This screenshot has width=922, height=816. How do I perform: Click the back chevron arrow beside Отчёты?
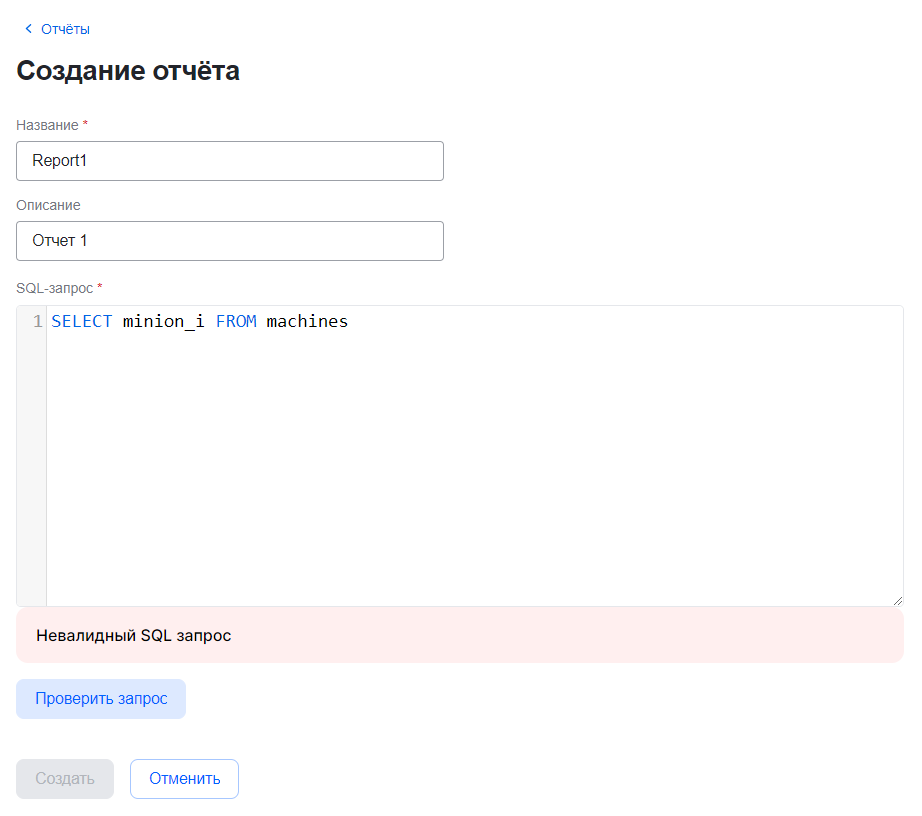[x=28, y=29]
